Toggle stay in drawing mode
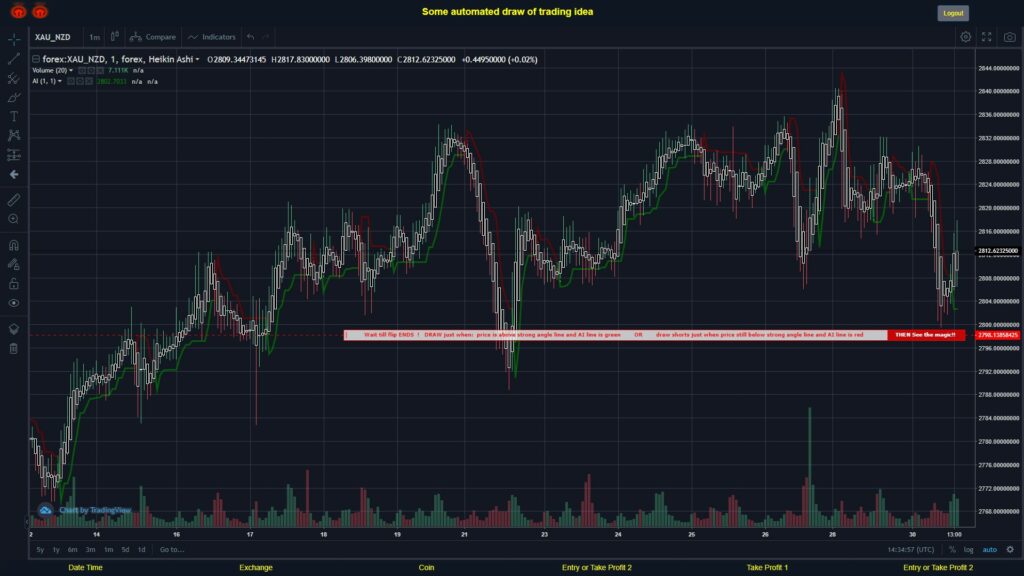Image resolution: width=1024 pixels, height=576 pixels. click(x=14, y=264)
